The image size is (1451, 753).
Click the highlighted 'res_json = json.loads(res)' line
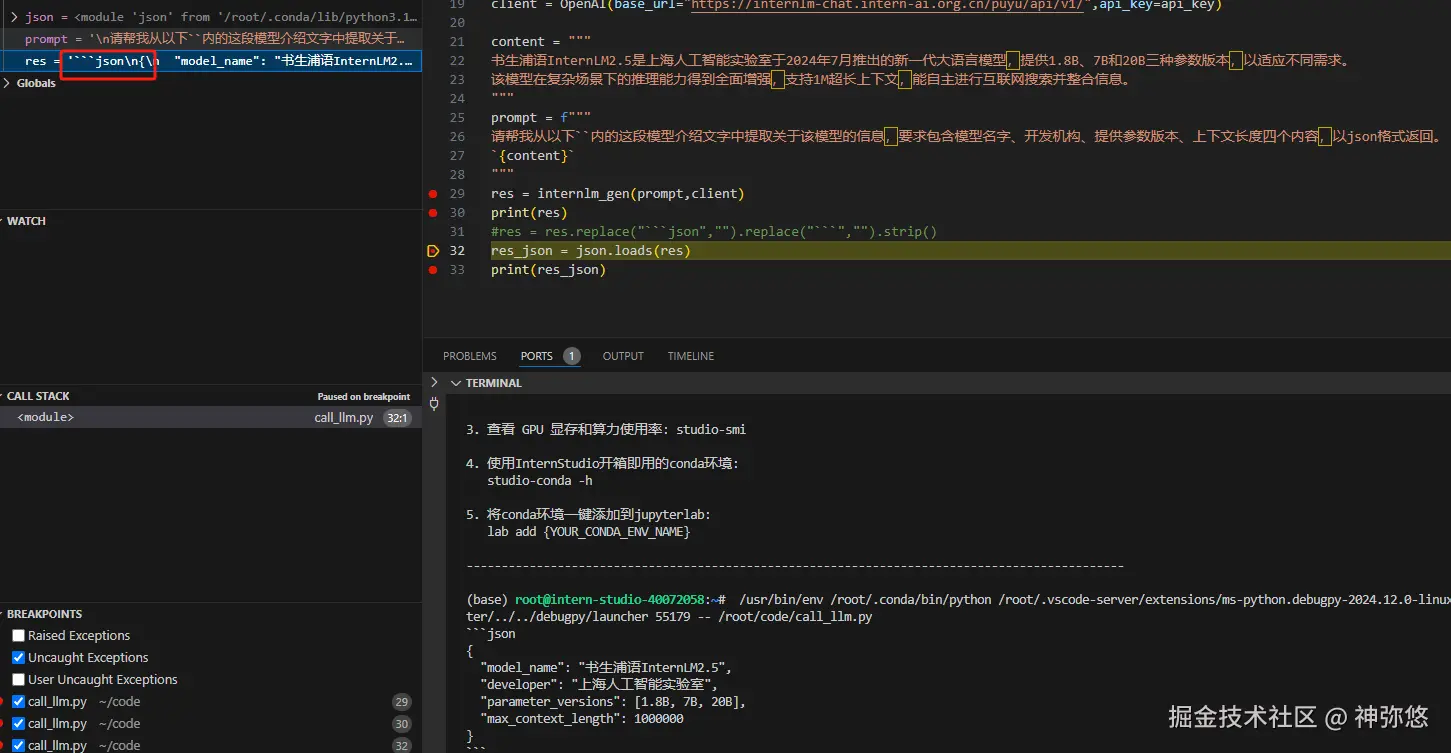click(x=591, y=251)
